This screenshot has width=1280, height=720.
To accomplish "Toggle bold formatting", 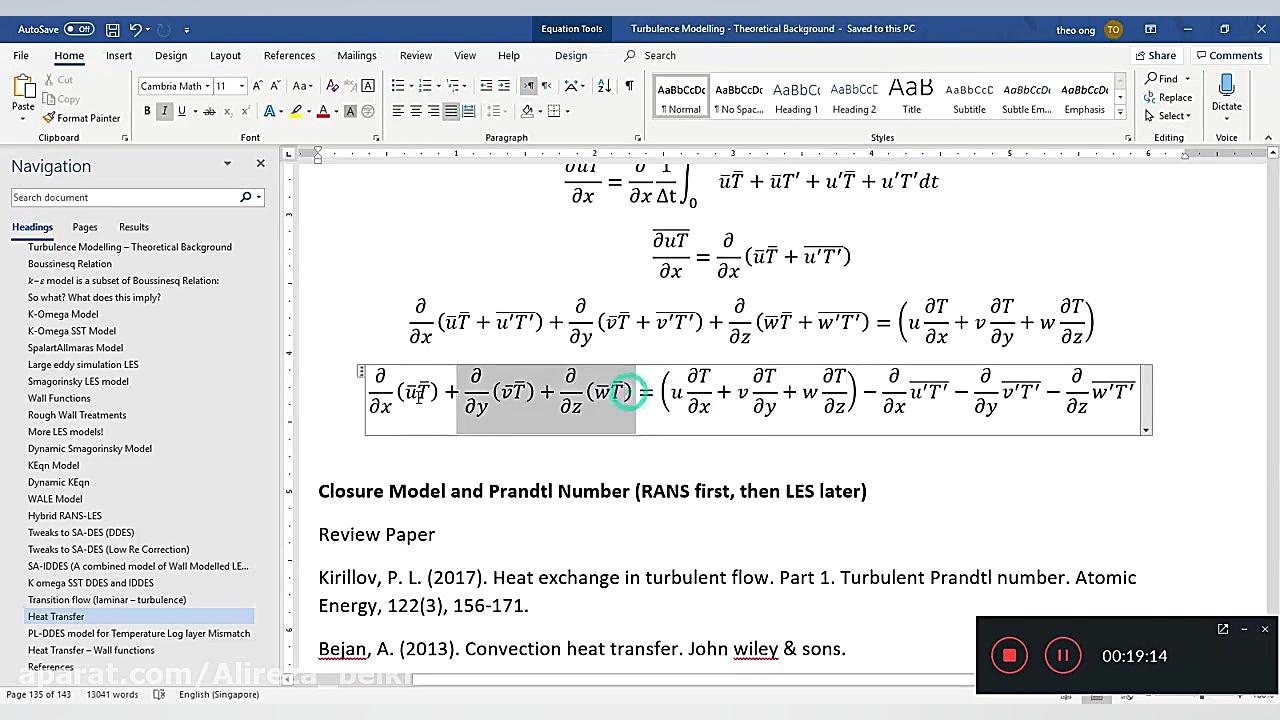I will coord(148,111).
